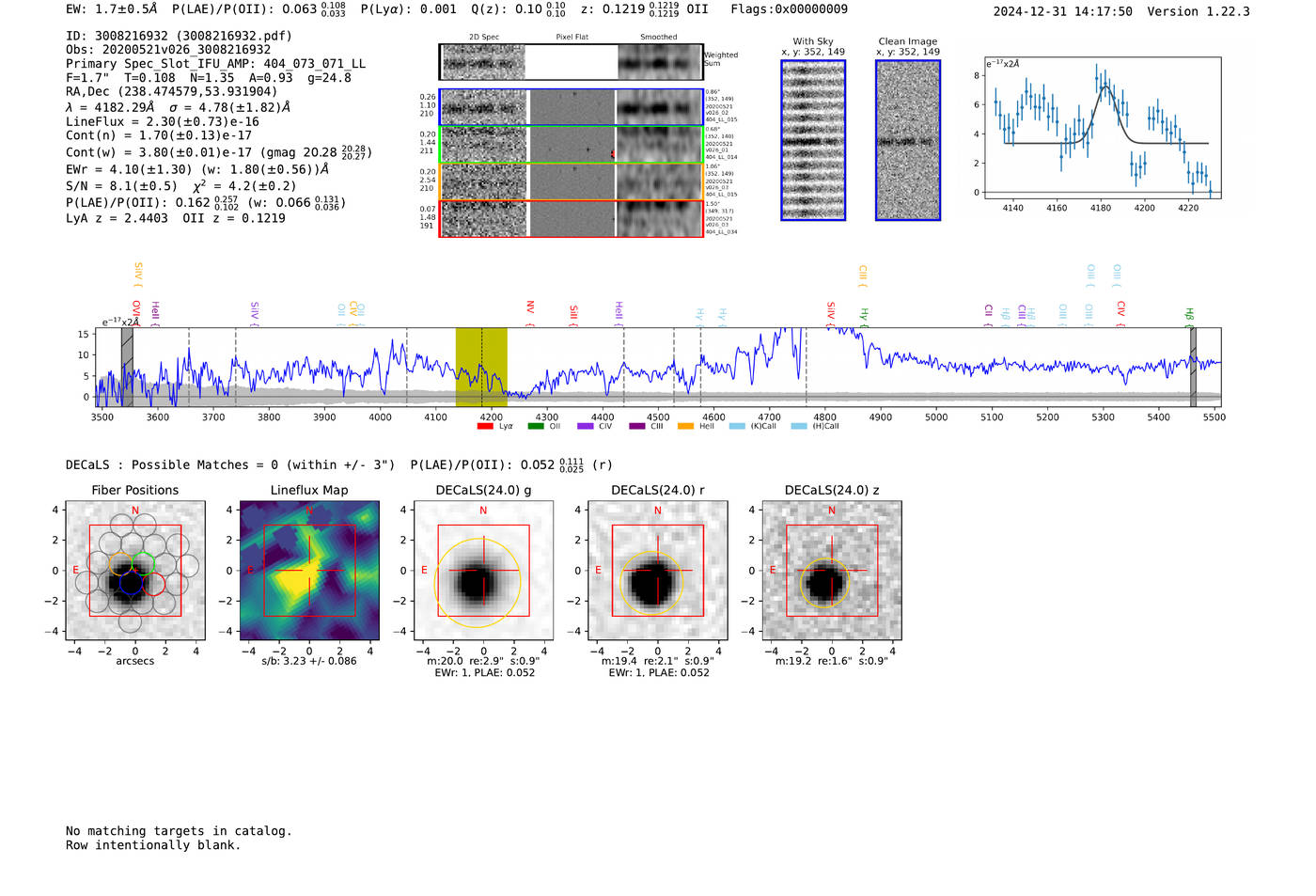Click the green Hγ line label
1316x896 pixels.
click(x=864, y=316)
